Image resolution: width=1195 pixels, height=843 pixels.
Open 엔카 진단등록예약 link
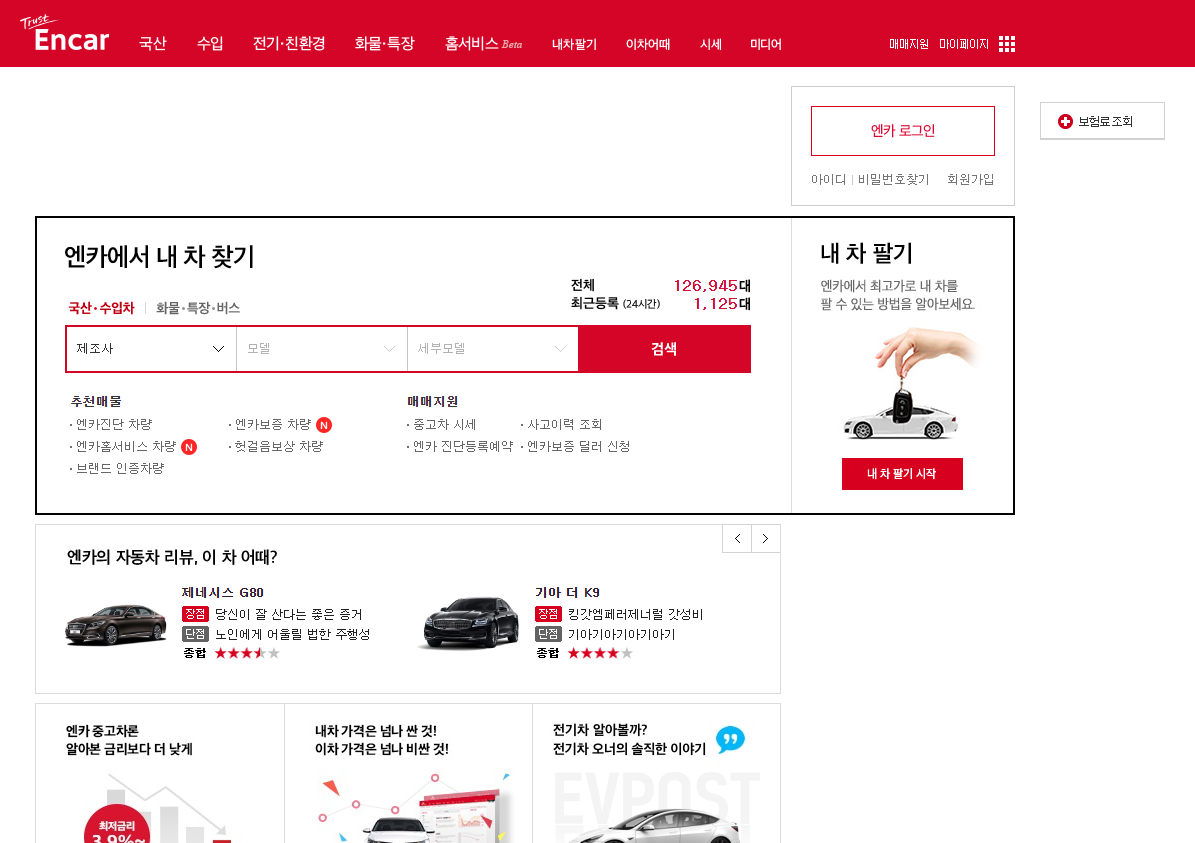click(x=463, y=447)
